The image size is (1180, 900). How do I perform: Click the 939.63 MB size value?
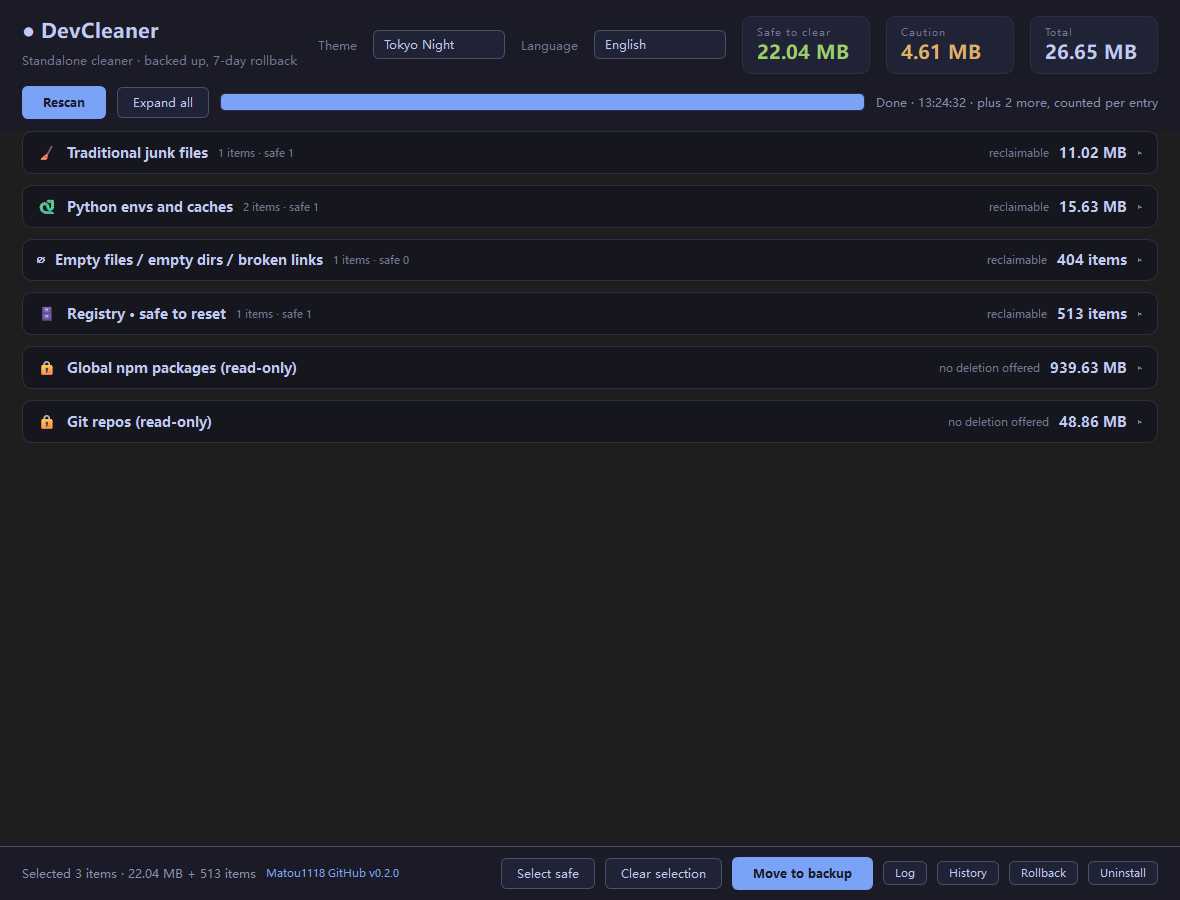click(x=1088, y=368)
